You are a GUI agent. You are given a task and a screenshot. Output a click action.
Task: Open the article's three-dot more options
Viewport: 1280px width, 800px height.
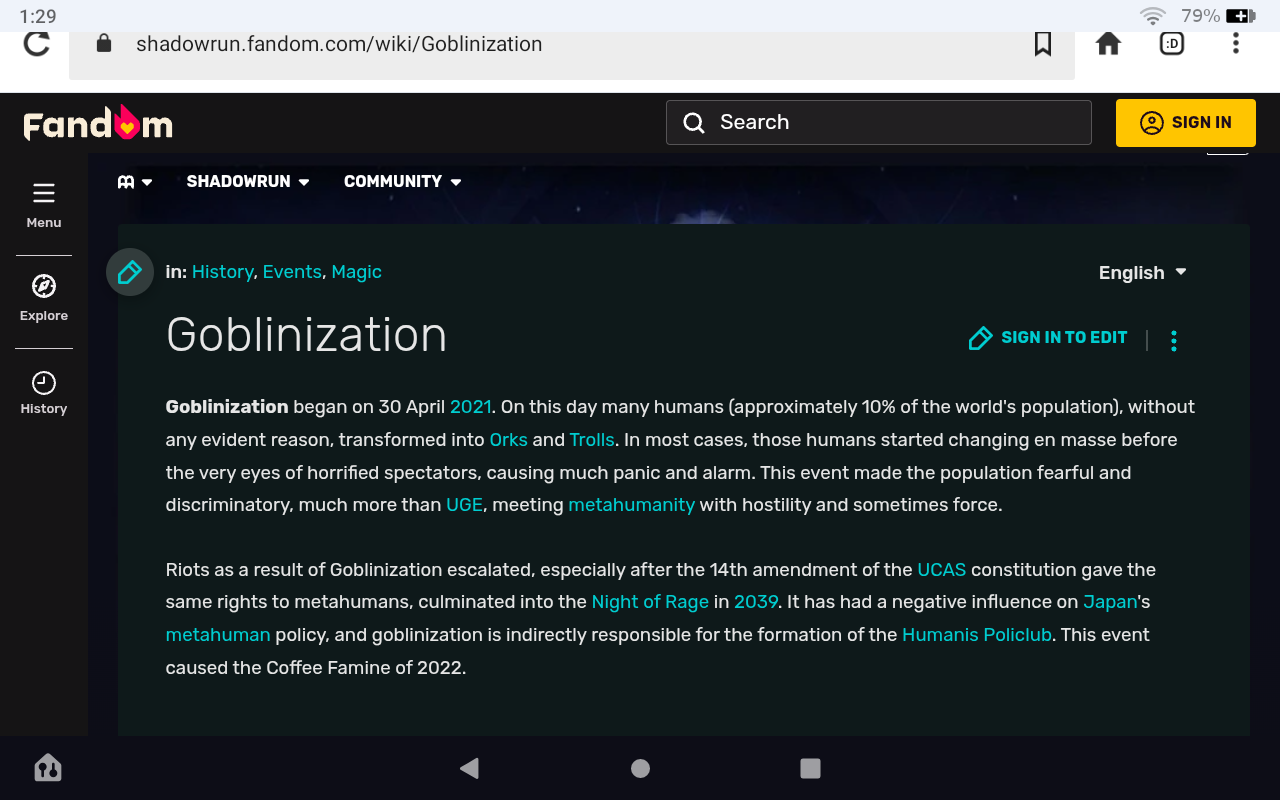click(1174, 341)
